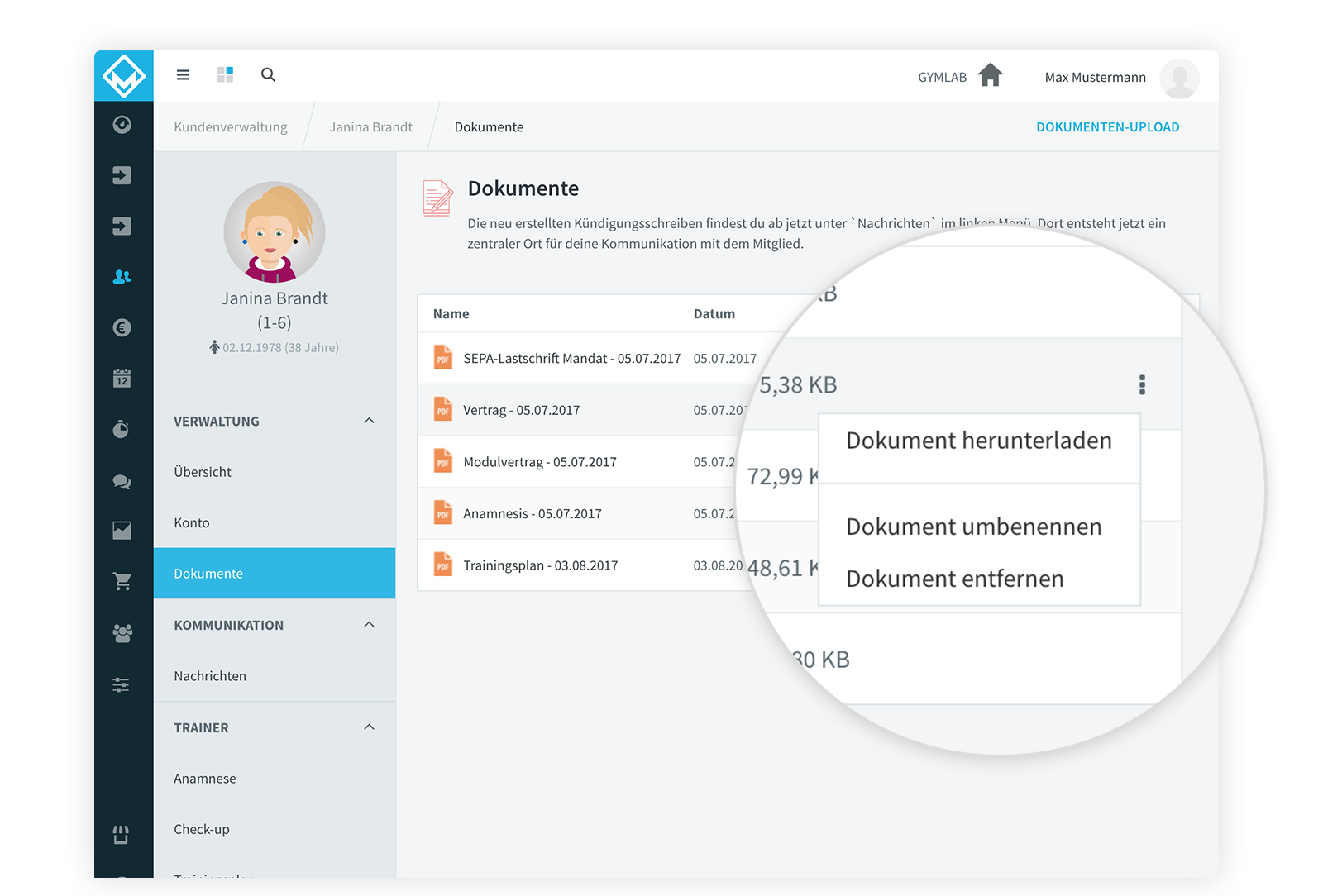Open the chat messages sidebar icon
This screenshot has height=896, width=1323.
pyautogui.click(x=122, y=481)
